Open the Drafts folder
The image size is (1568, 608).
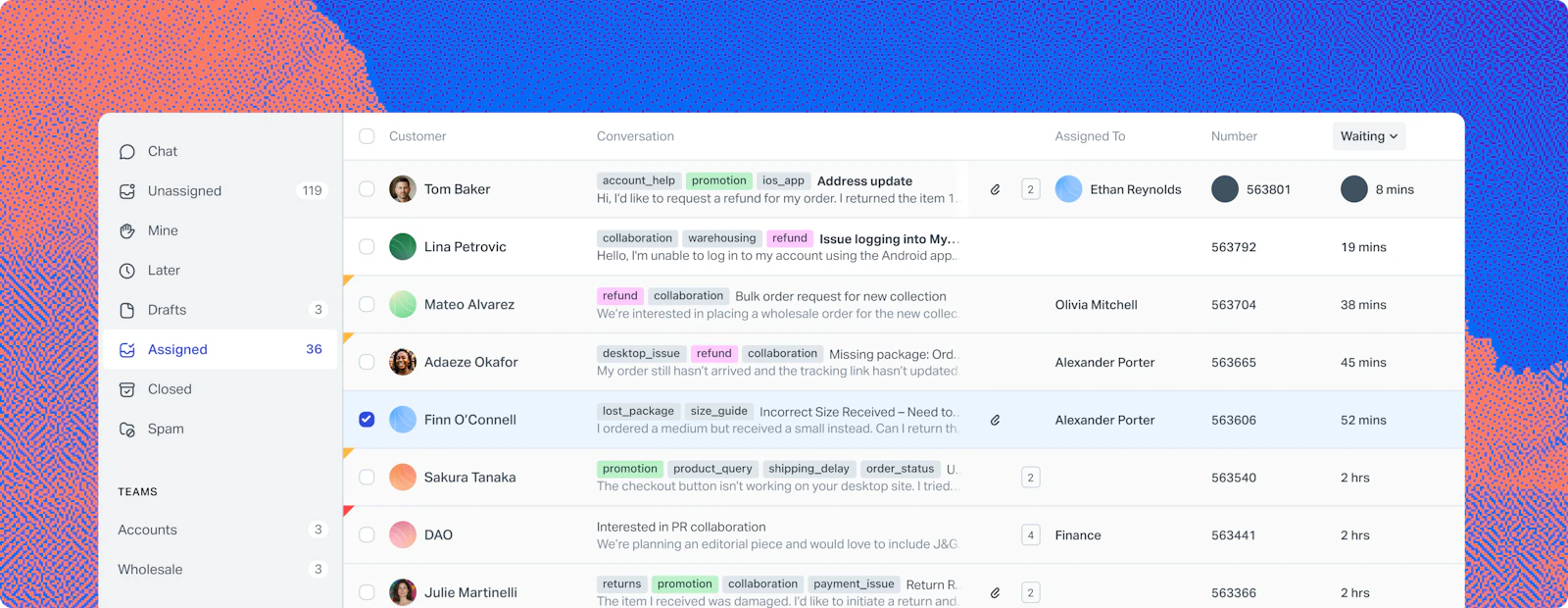[x=220, y=310]
